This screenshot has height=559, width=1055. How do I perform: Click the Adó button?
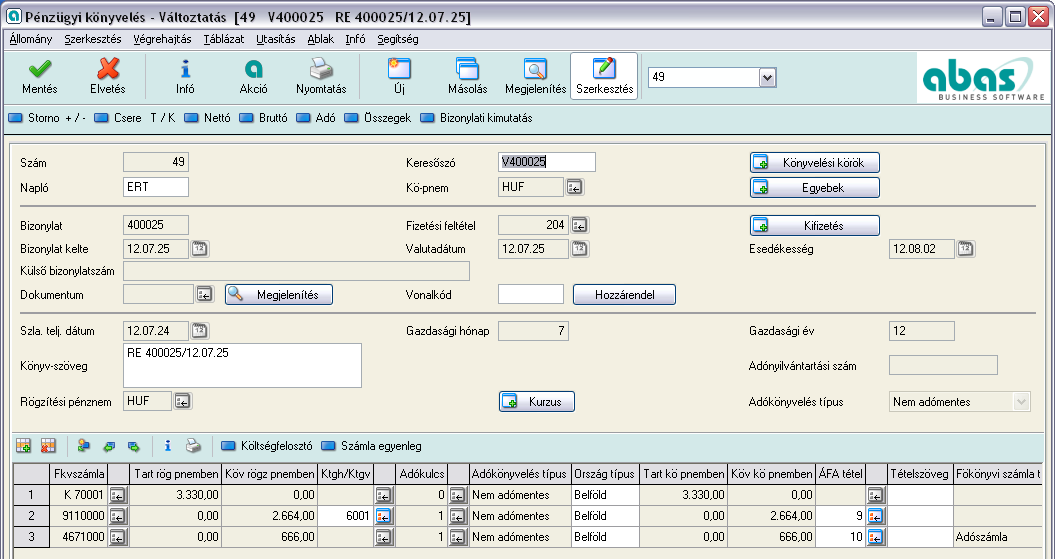[316, 118]
